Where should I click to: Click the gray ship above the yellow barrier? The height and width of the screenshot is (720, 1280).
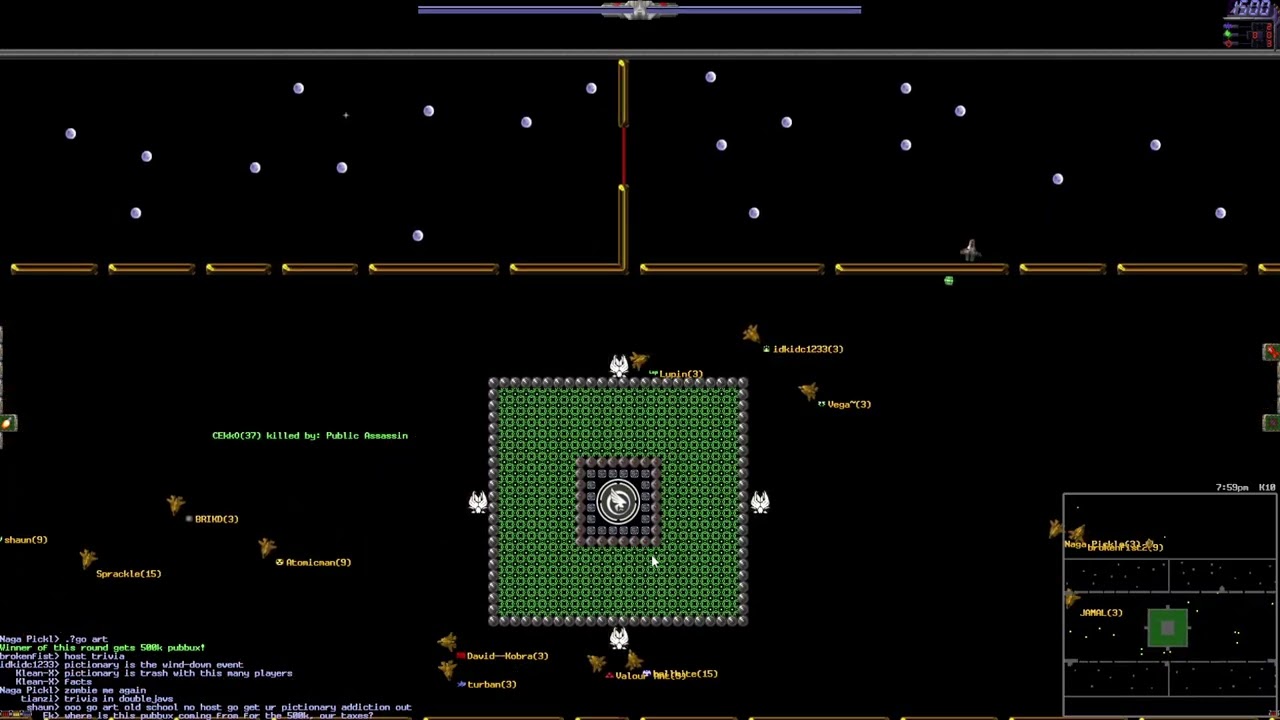click(969, 250)
